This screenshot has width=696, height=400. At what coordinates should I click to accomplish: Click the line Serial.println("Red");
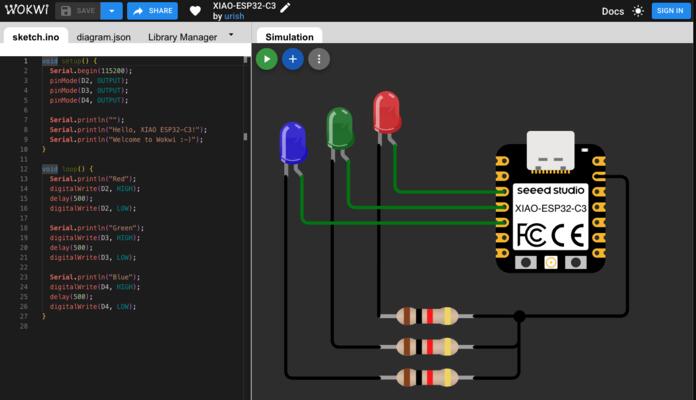click(x=92, y=178)
